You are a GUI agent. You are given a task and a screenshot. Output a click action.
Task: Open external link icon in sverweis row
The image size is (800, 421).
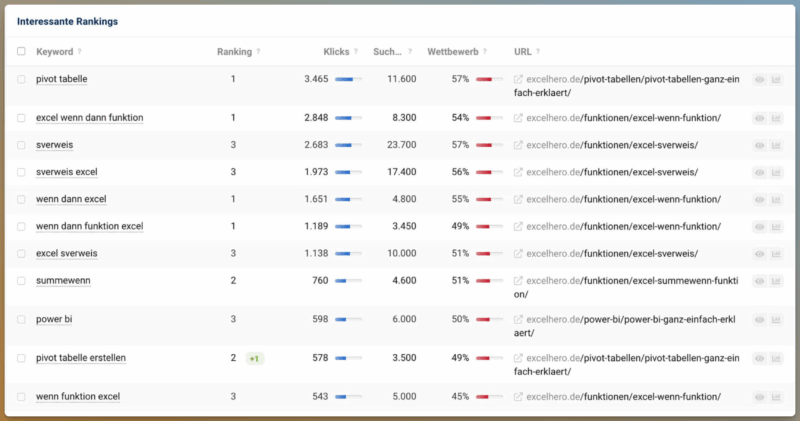(518, 145)
